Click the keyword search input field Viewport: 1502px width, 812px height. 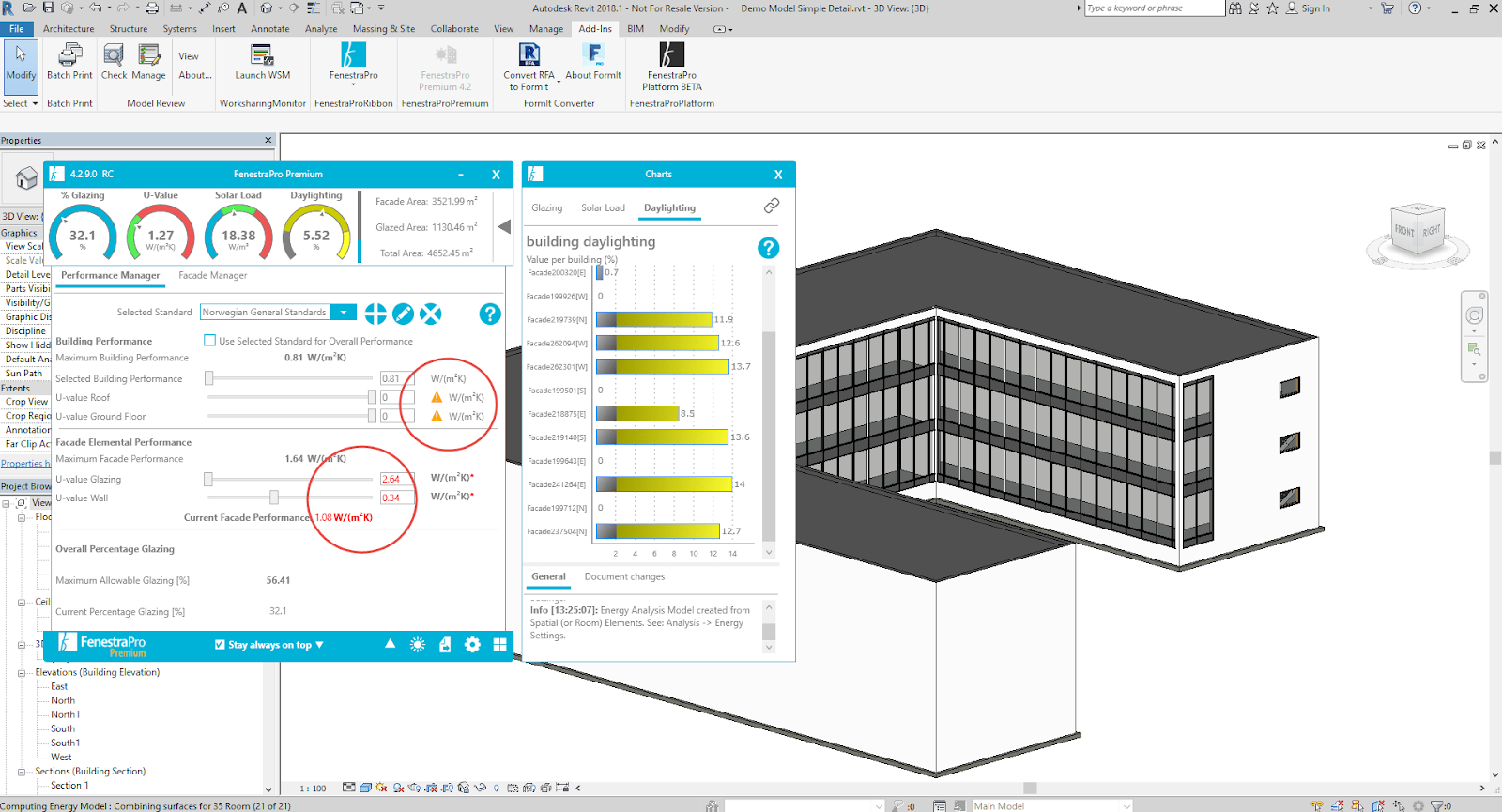pyautogui.click(x=1154, y=8)
